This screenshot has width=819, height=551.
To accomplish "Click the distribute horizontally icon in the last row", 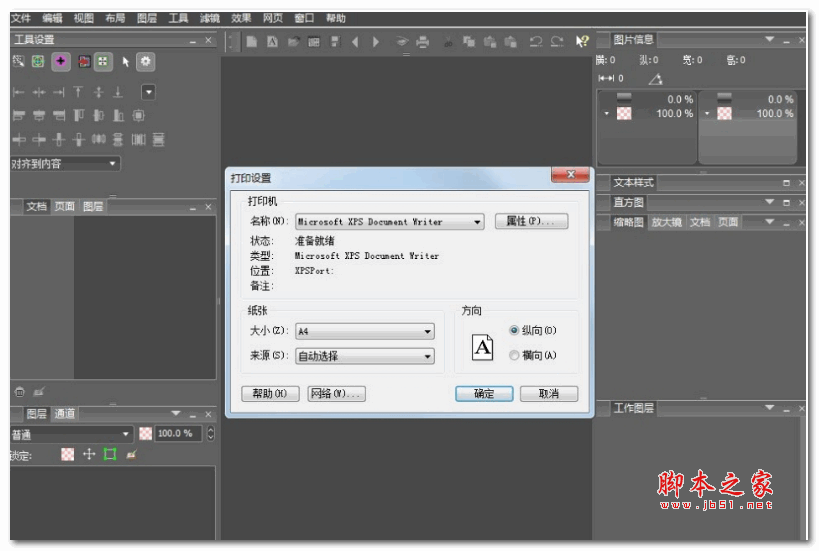I will [x=99, y=139].
